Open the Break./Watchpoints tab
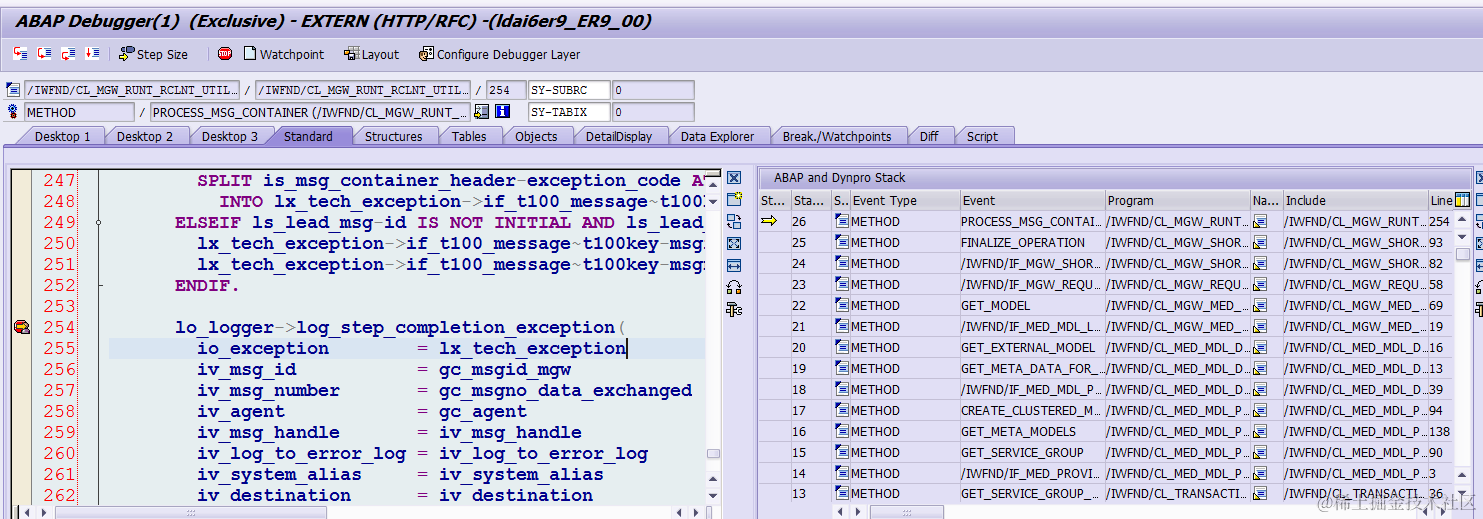This screenshot has width=1483, height=519. (837, 136)
